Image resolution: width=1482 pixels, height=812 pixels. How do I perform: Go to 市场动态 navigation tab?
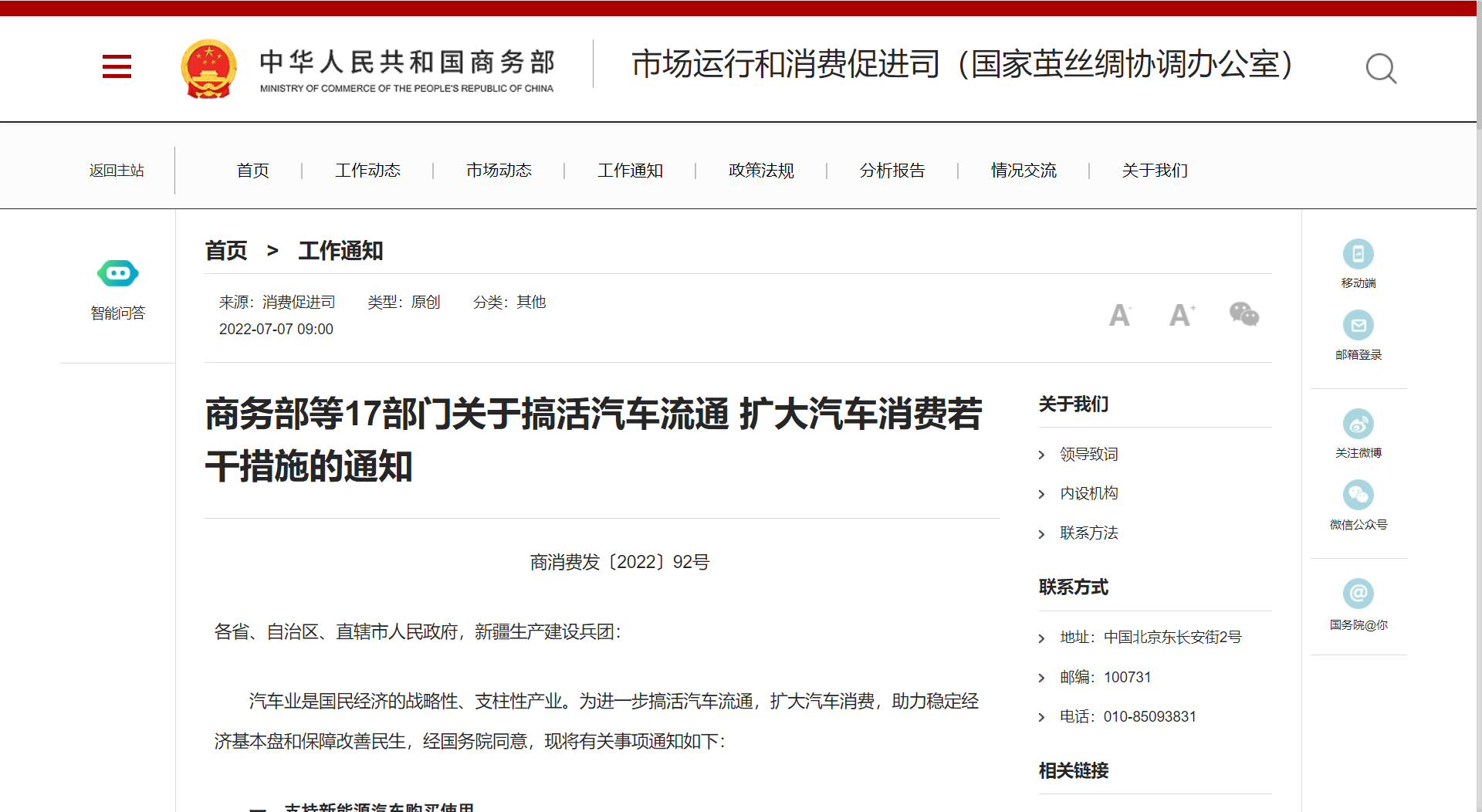499,171
